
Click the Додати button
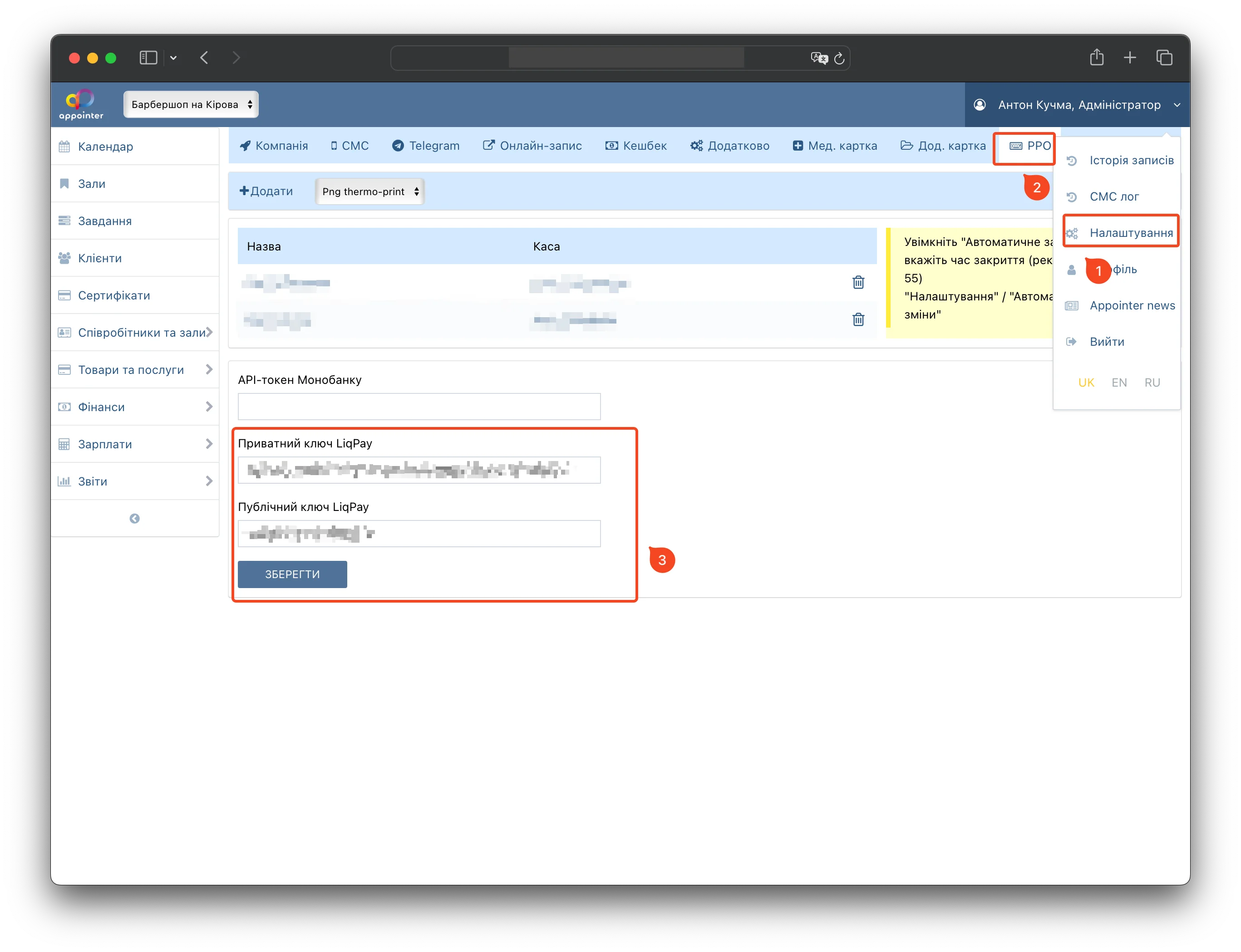point(266,191)
